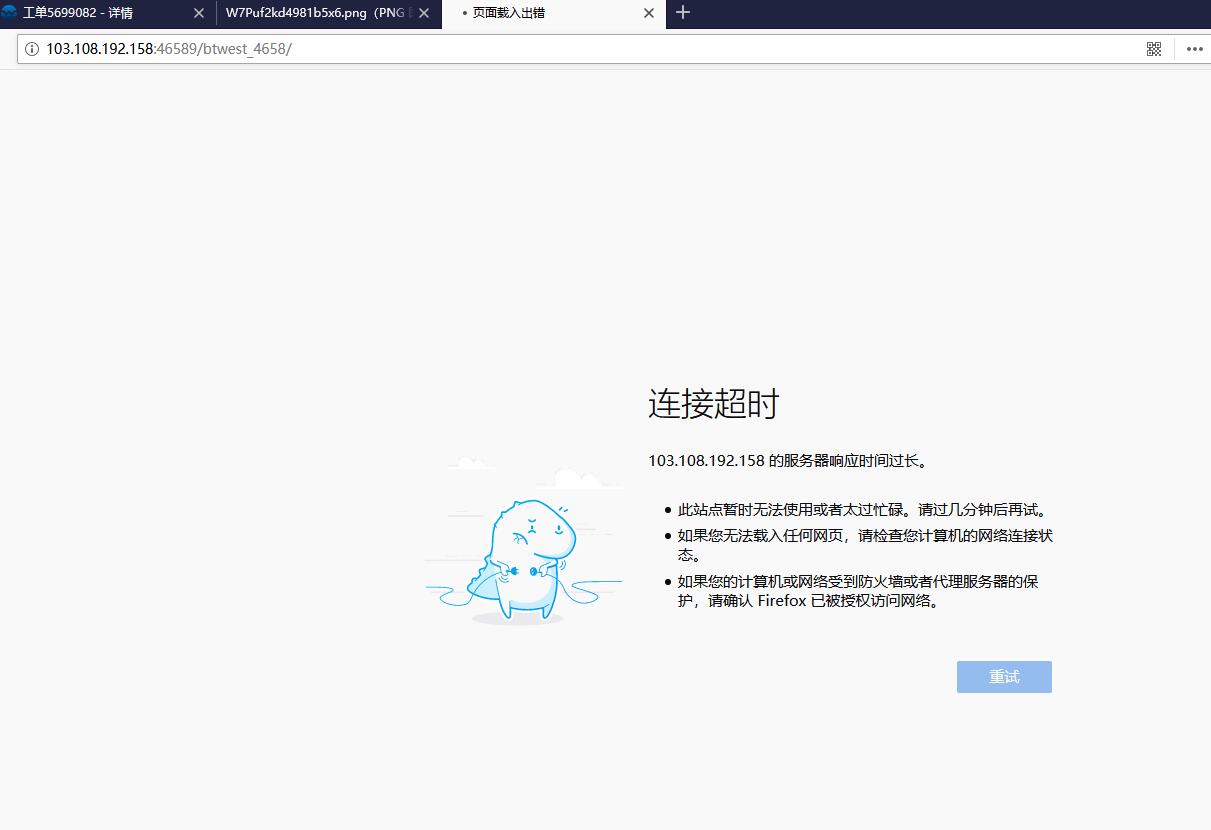The image size is (1211, 830).
Task: Click the 此站点暂时无法使用 bullet text
Action: [861, 510]
